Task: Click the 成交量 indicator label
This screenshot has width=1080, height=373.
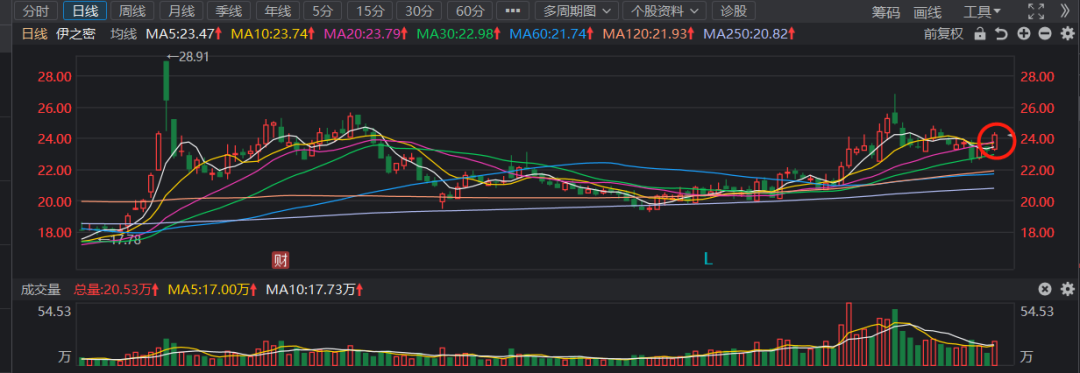Action: [41, 290]
